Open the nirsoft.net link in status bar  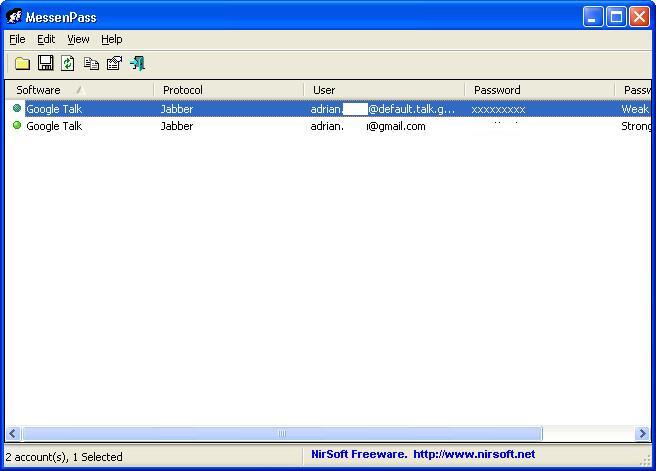point(474,454)
